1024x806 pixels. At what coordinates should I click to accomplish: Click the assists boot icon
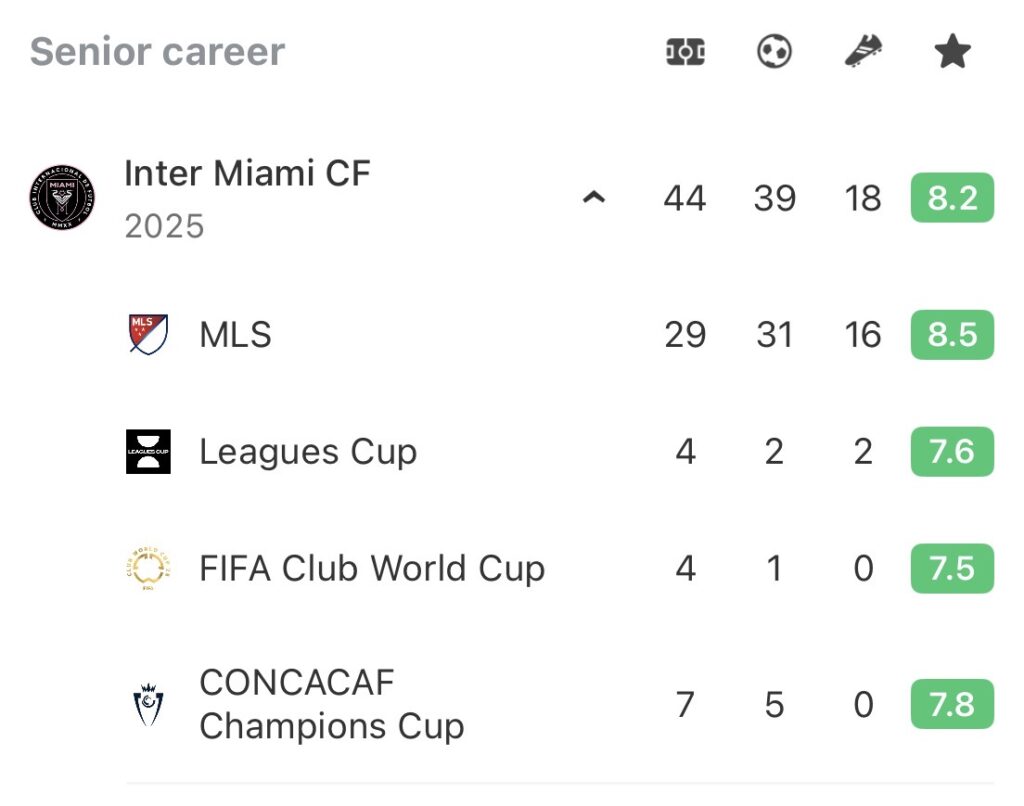(x=862, y=52)
